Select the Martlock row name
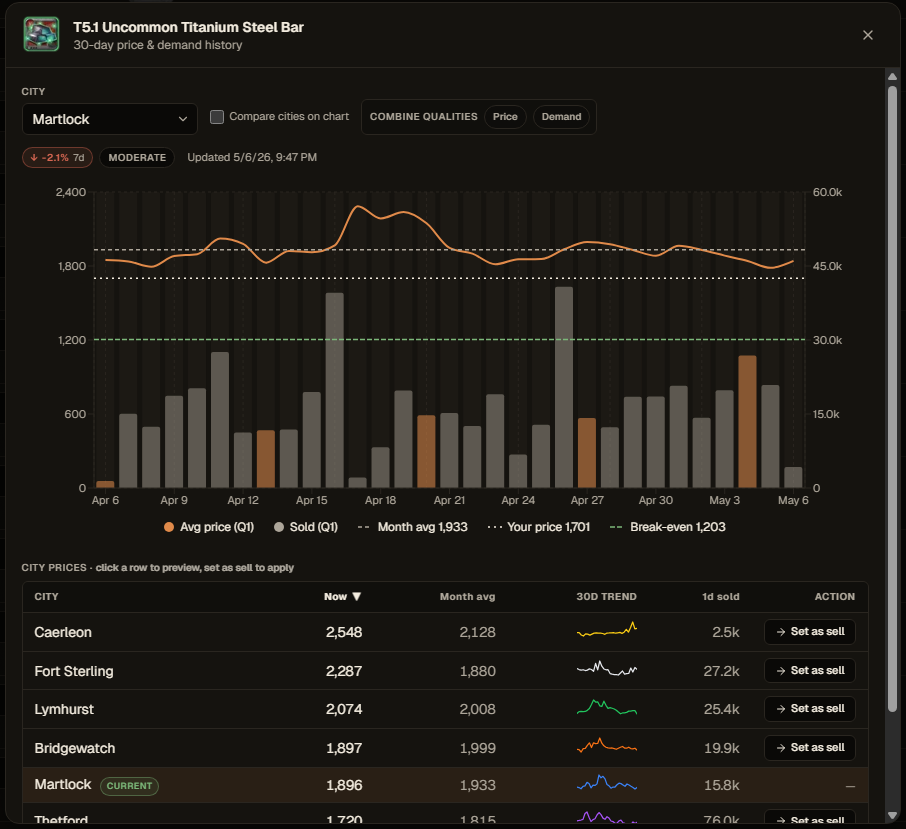906x829 pixels. pos(62,785)
